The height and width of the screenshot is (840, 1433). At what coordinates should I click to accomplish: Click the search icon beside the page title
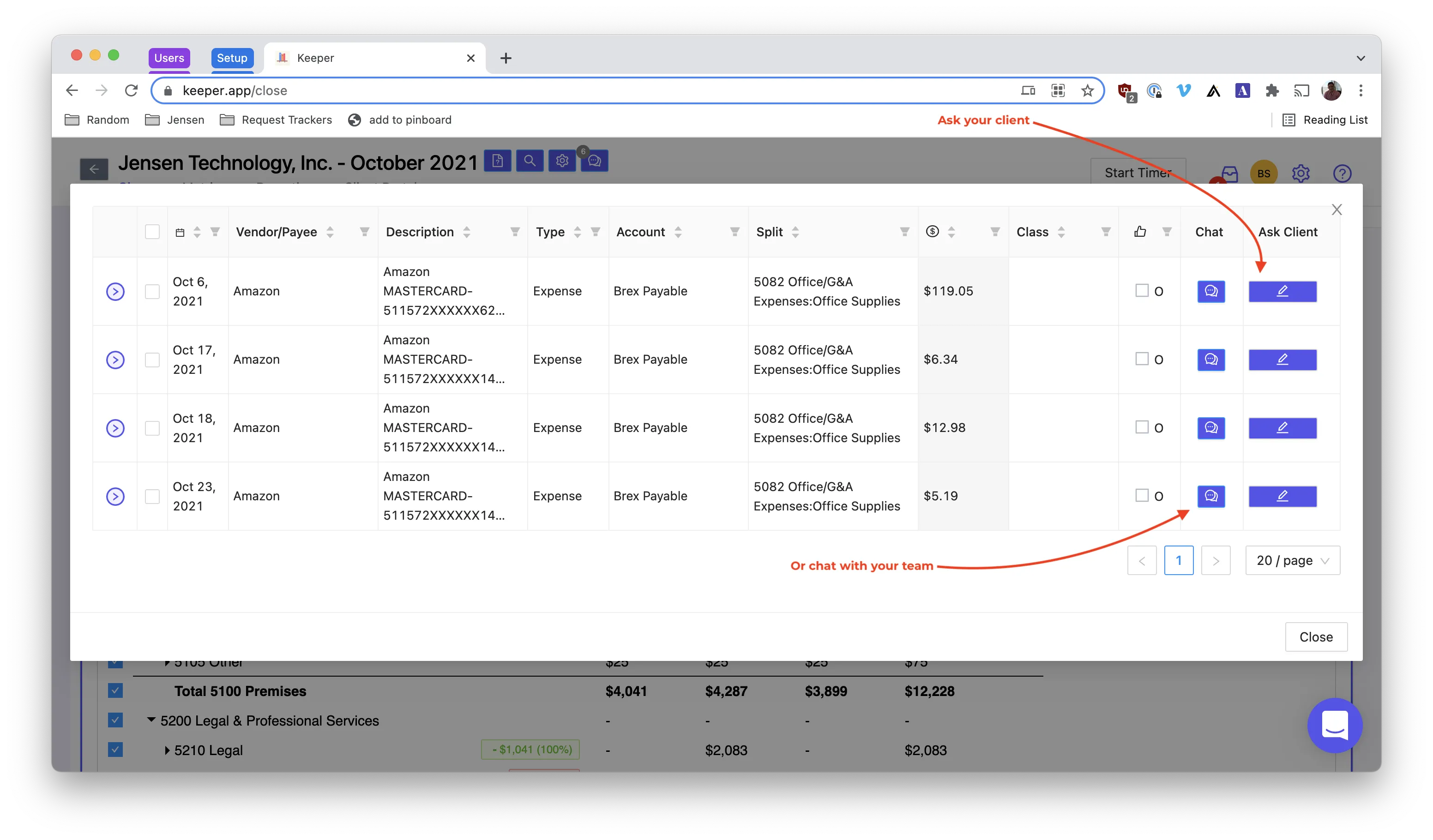point(529,161)
